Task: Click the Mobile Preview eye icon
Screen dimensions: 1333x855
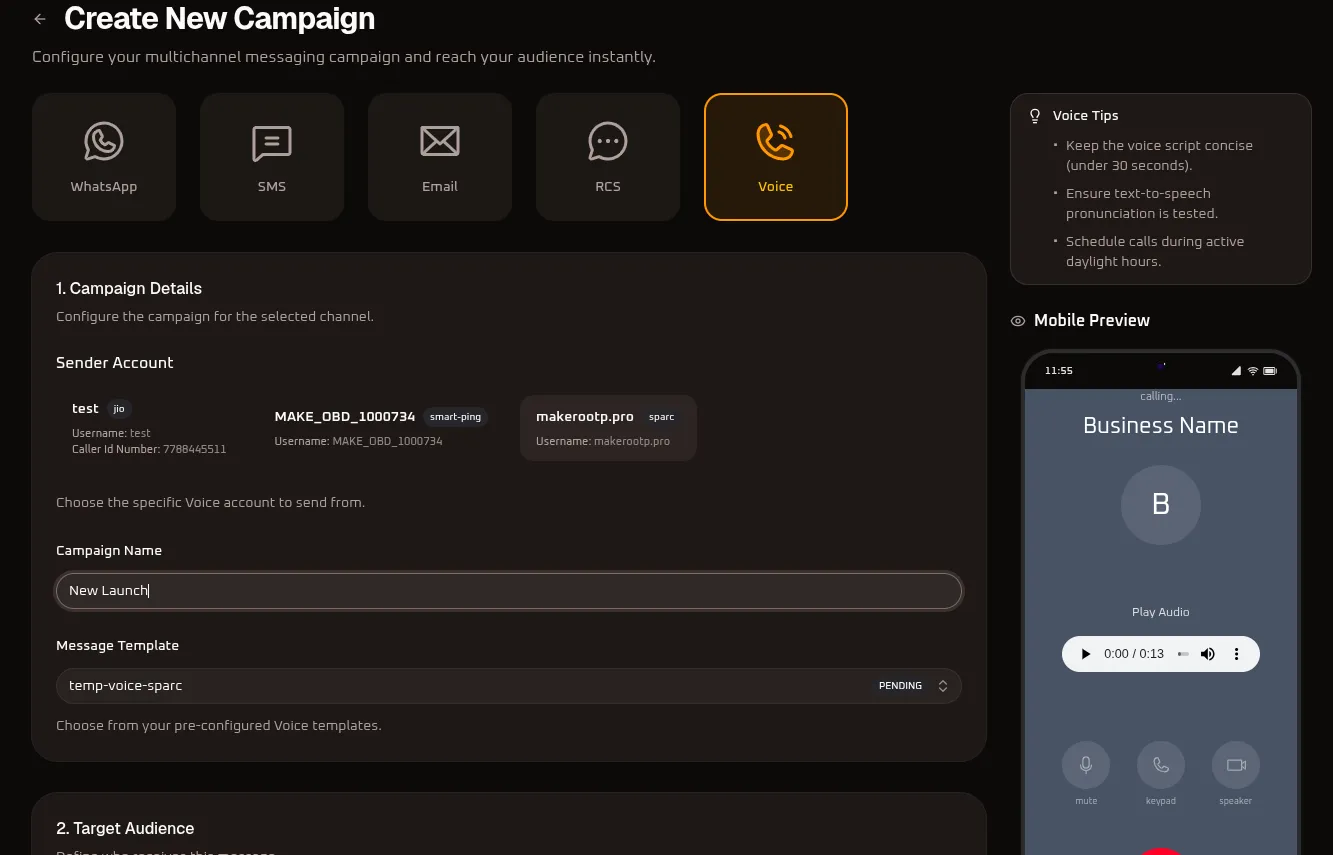Action: [x=1018, y=321]
